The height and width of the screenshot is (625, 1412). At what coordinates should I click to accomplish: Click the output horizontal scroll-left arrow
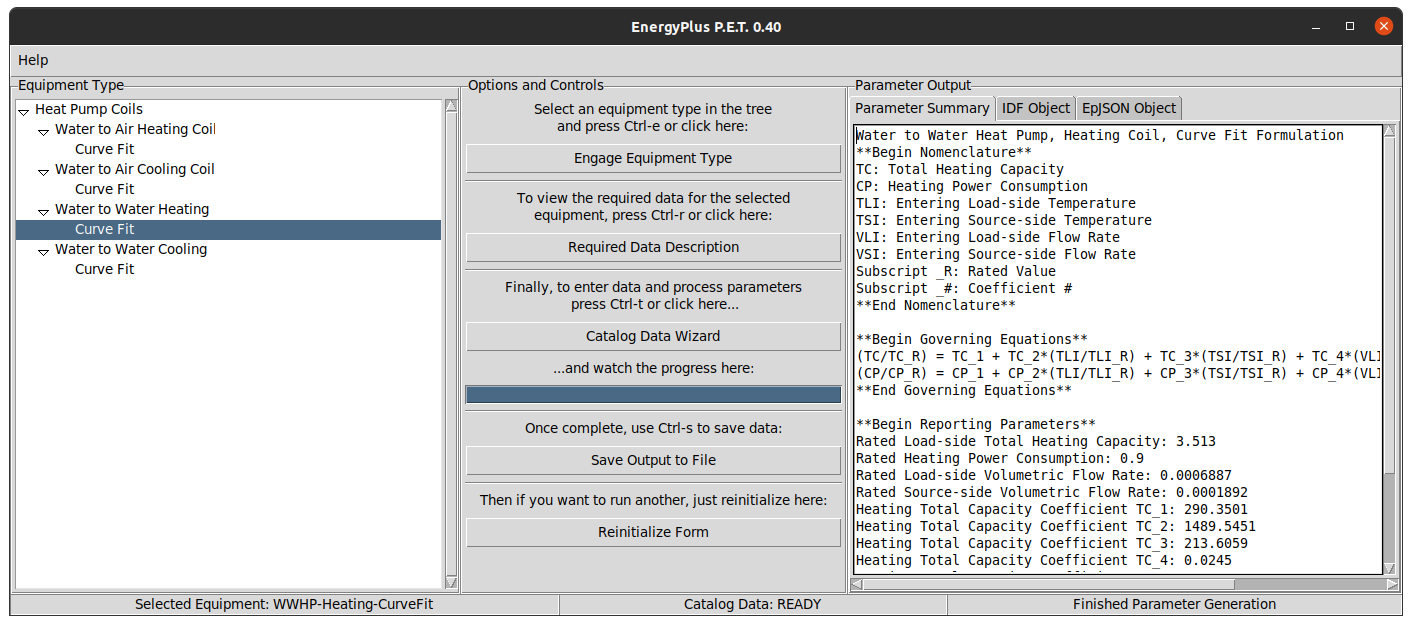858,584
